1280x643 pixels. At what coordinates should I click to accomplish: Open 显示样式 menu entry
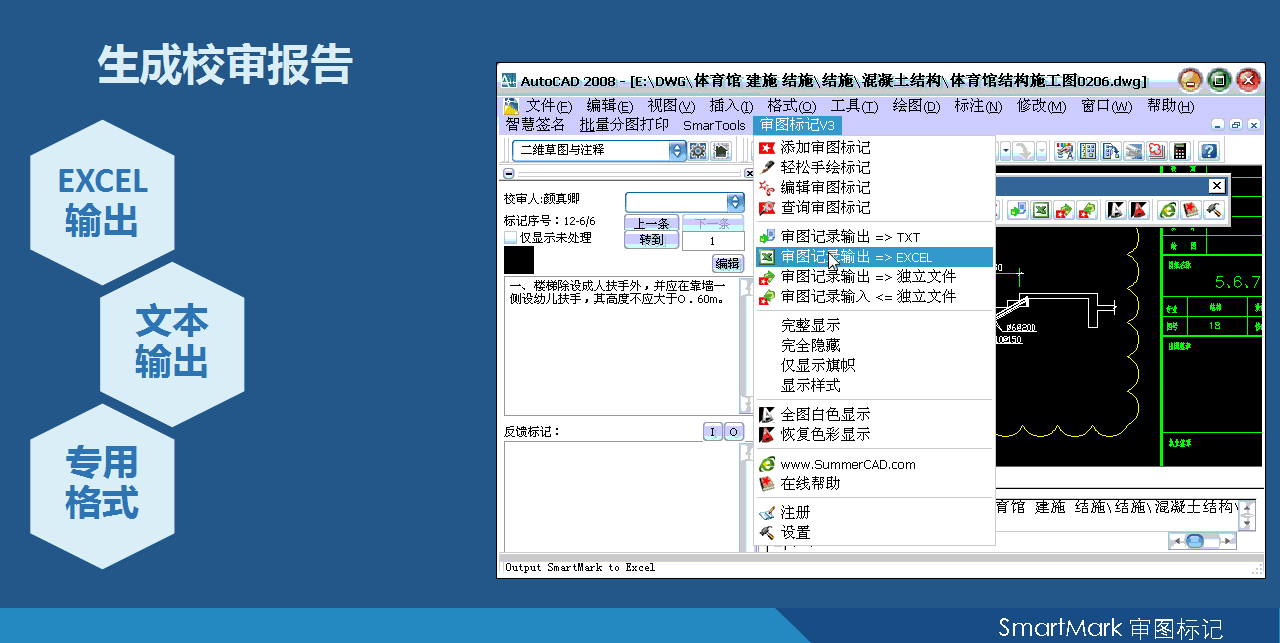[874, 385]
